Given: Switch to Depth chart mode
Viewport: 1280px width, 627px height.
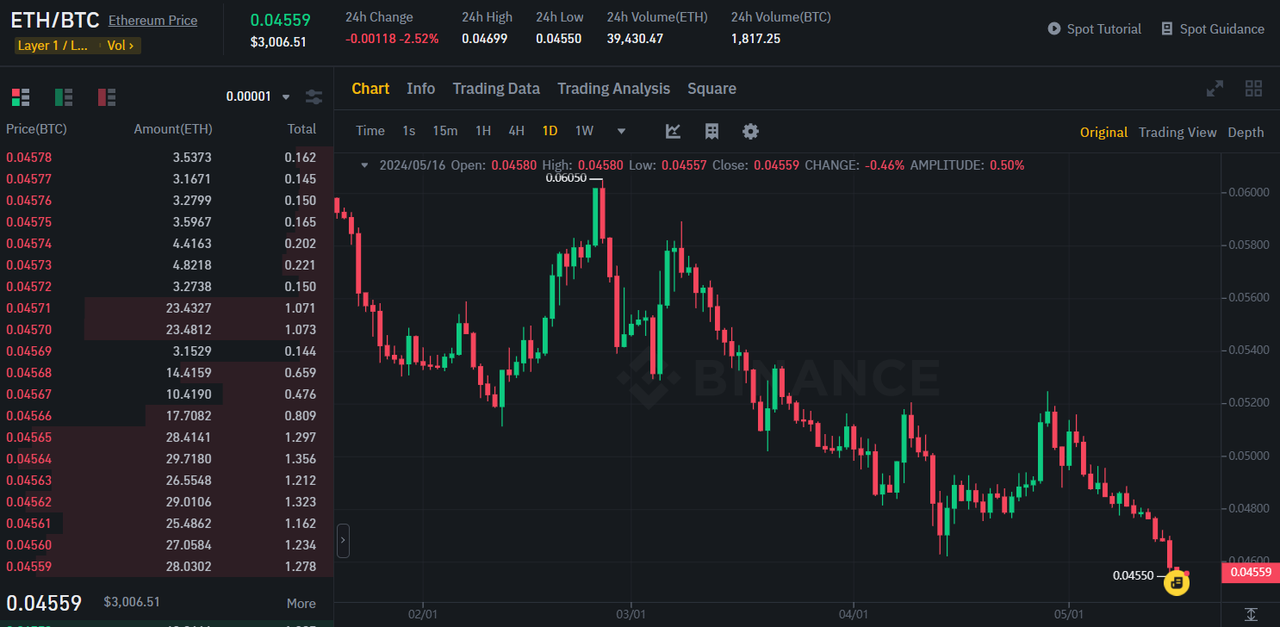Looking at the screenshot, I should click(1246, 132).
